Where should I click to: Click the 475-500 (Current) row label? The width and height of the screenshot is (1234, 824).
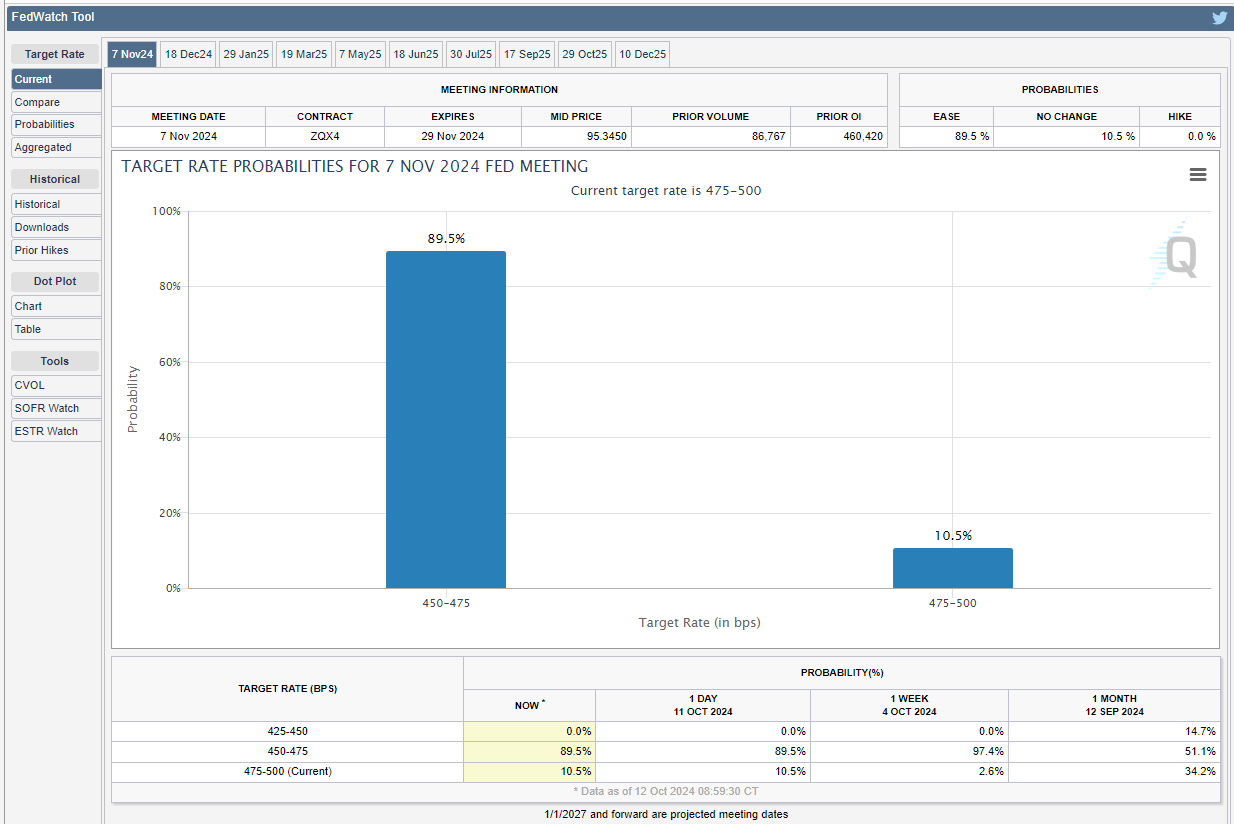coord(288,771)
